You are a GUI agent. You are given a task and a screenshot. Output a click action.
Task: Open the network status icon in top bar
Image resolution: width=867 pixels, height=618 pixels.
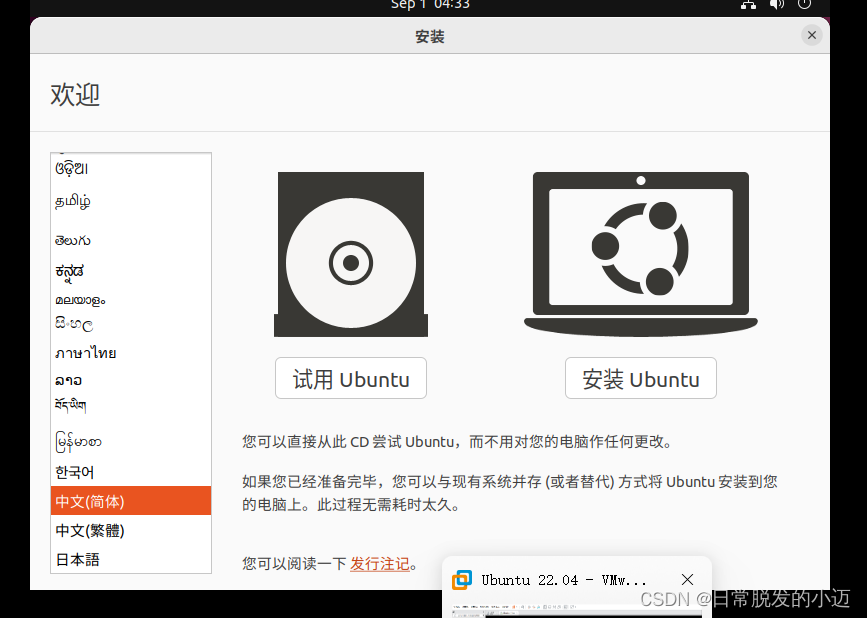pos(748,4)
